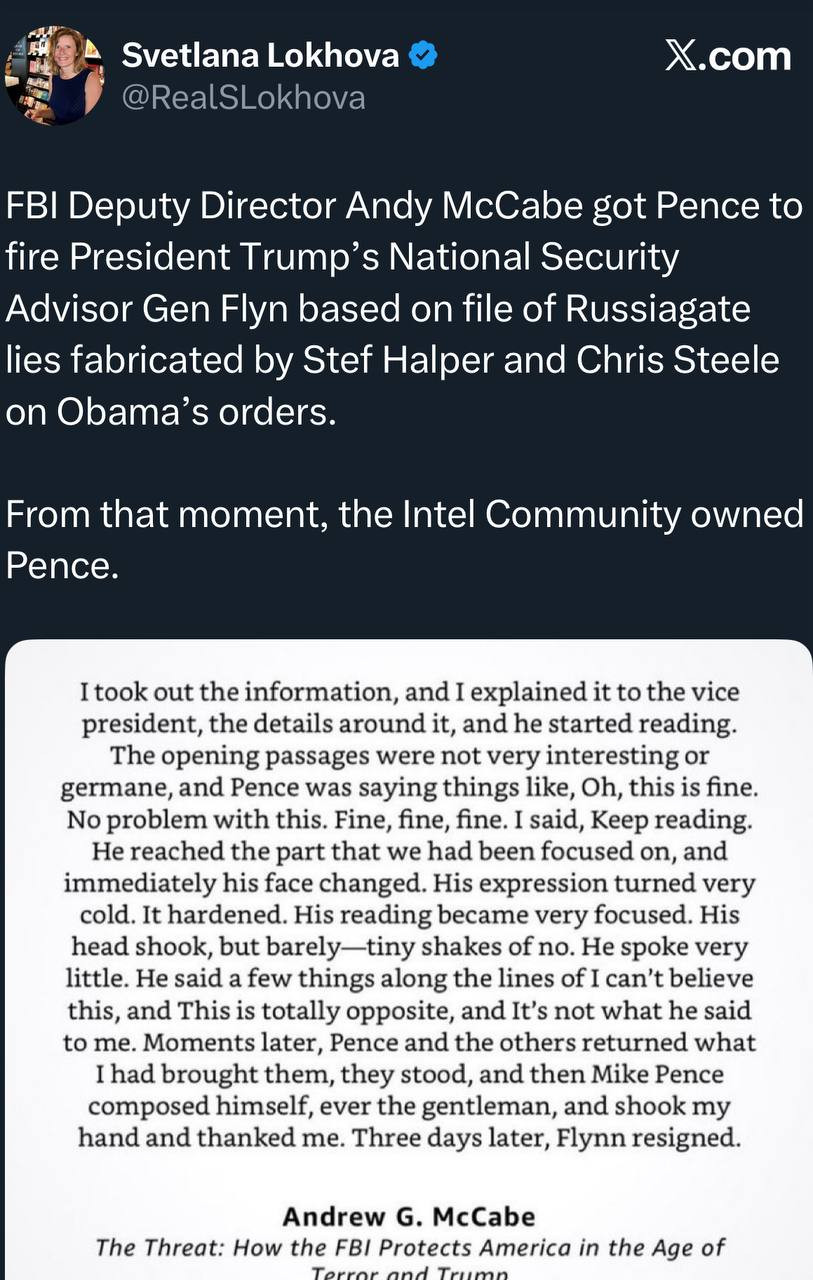Viewport: 813px width, 1280px height.
Task: Click the standalone "Pence." last line of post
Action: [63, 566]
